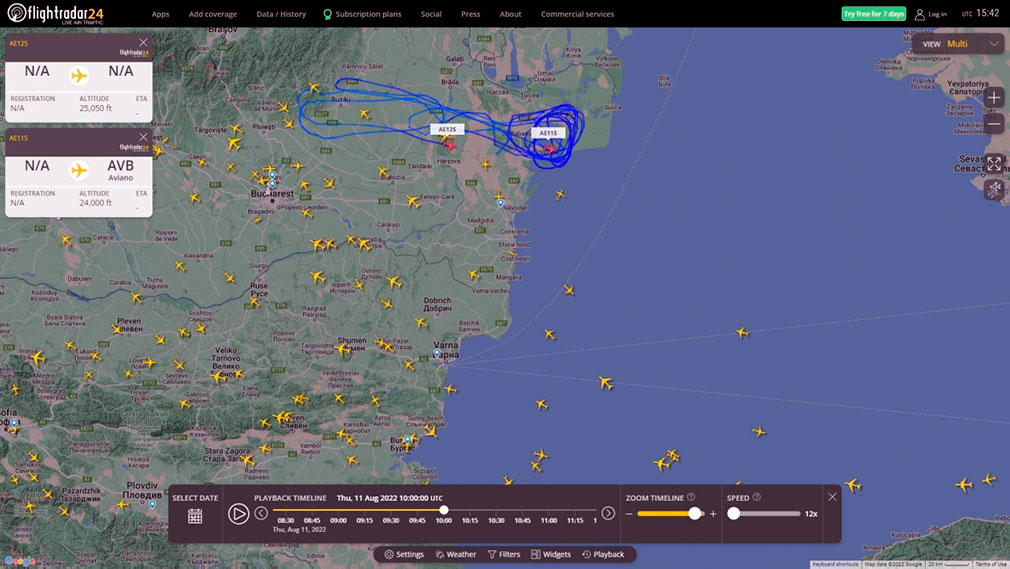Step the playback timeline backward
Image resolution: width=1010 pixels, height=569 pixels.
pos(261,513)
